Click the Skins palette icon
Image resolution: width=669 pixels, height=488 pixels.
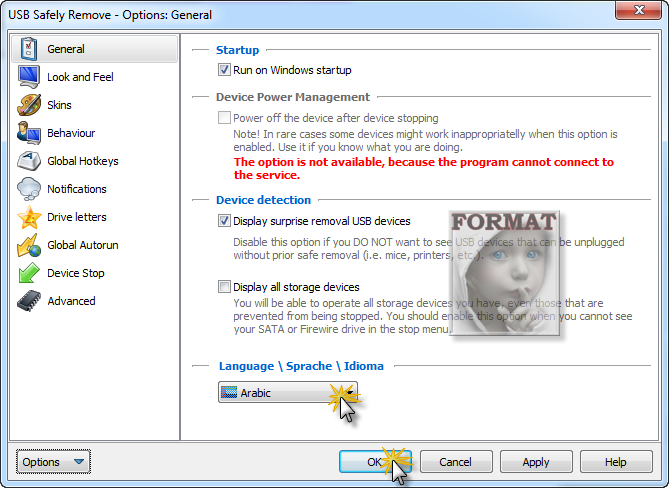click(x=29, y=105)
